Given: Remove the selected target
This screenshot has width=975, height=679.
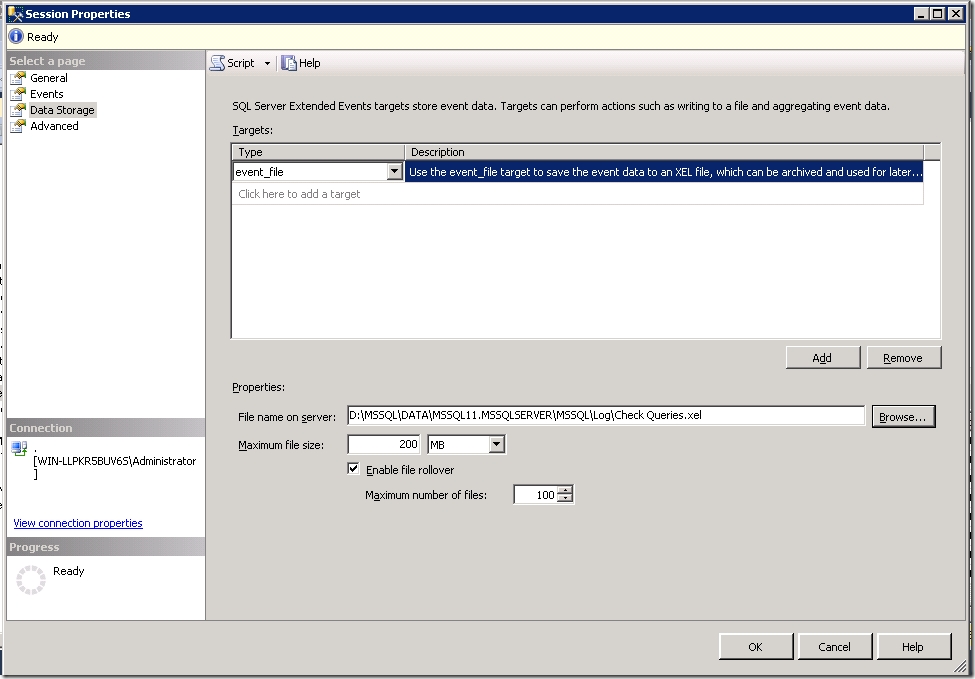Looking at the screenshot, I should pos(903,358).
